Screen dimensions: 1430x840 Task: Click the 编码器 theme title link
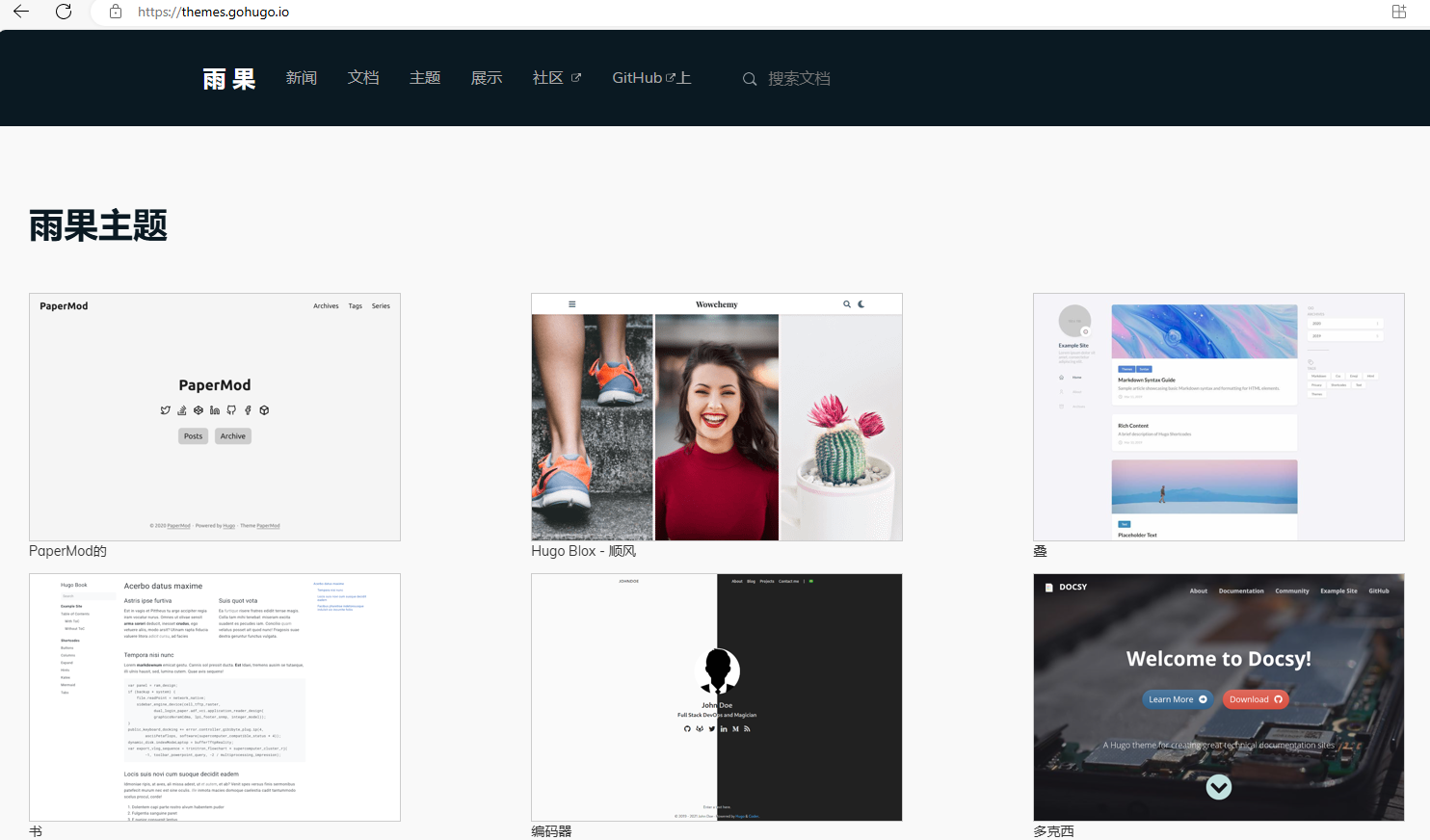[551, 831]
